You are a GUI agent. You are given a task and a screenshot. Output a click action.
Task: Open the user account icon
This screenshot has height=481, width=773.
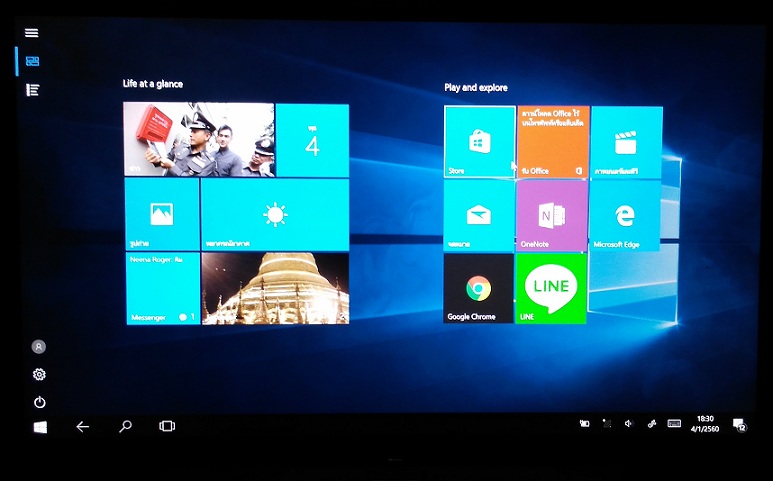[x=38, y=346]
